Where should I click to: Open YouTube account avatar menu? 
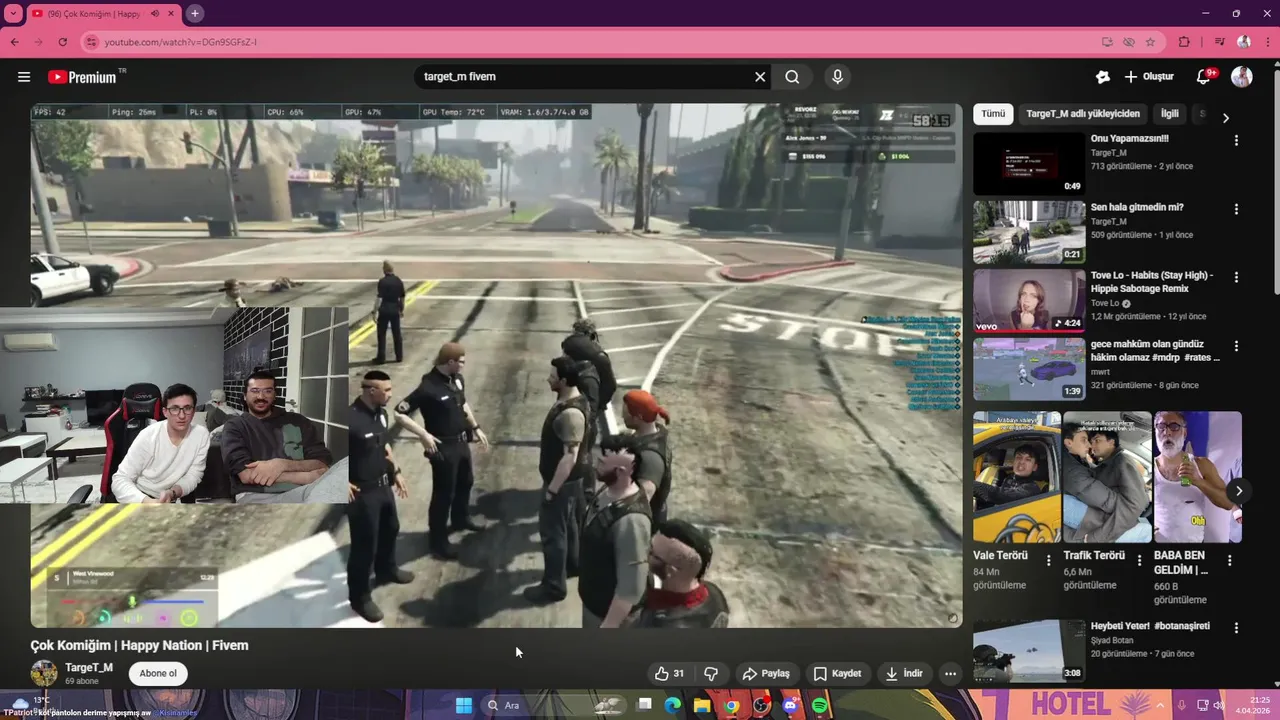(x=1242, y=77)
